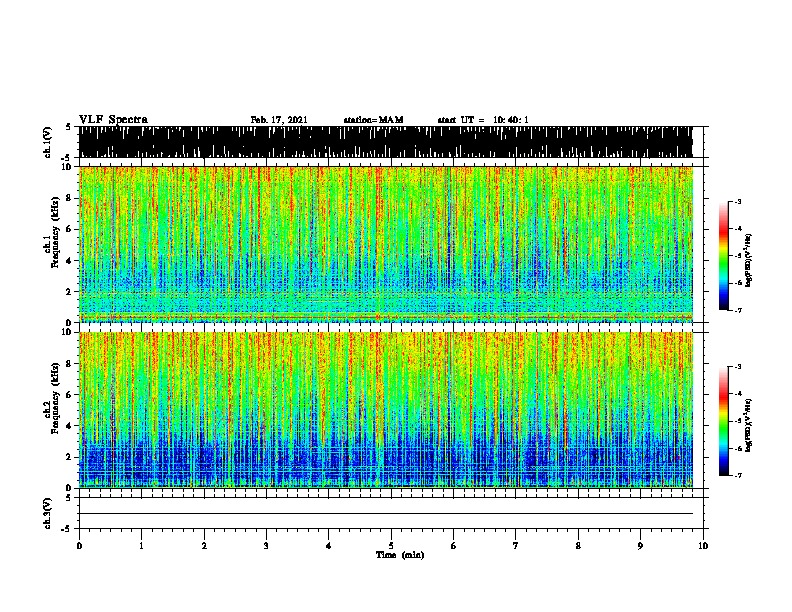
Task: Select the date "Feb. 17, 2021"
Action: 279,120
